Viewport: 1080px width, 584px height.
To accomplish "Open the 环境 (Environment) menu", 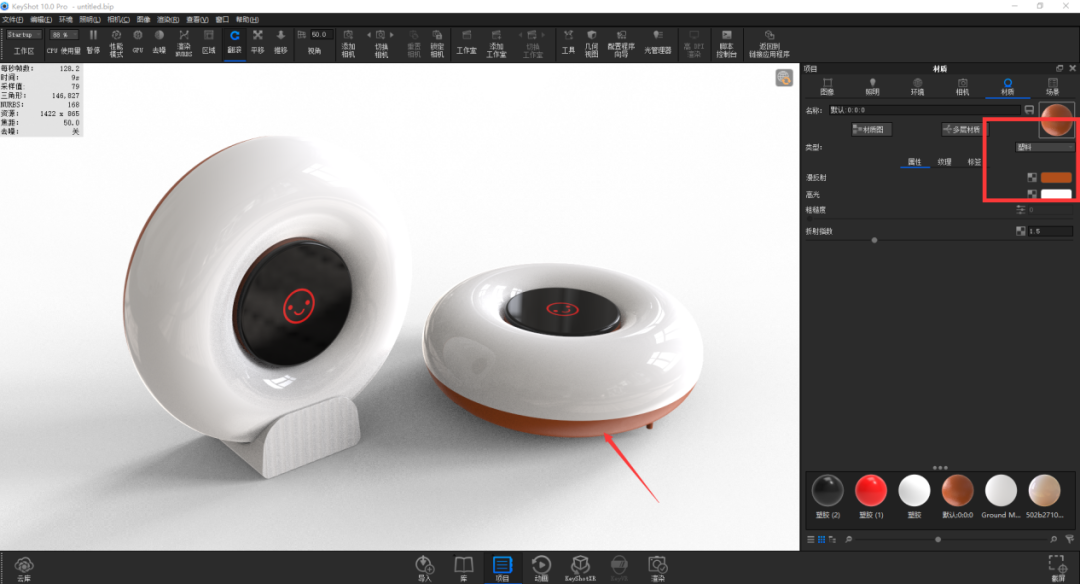I will [65, 19].
